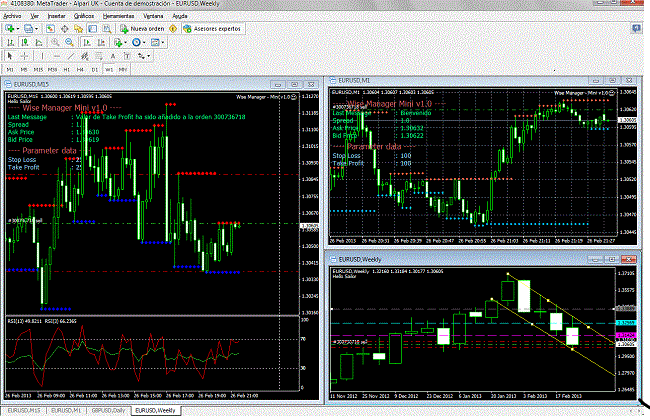650x420 pixels.
Task: Set timeframe to D1
Action: click(95, 70)
